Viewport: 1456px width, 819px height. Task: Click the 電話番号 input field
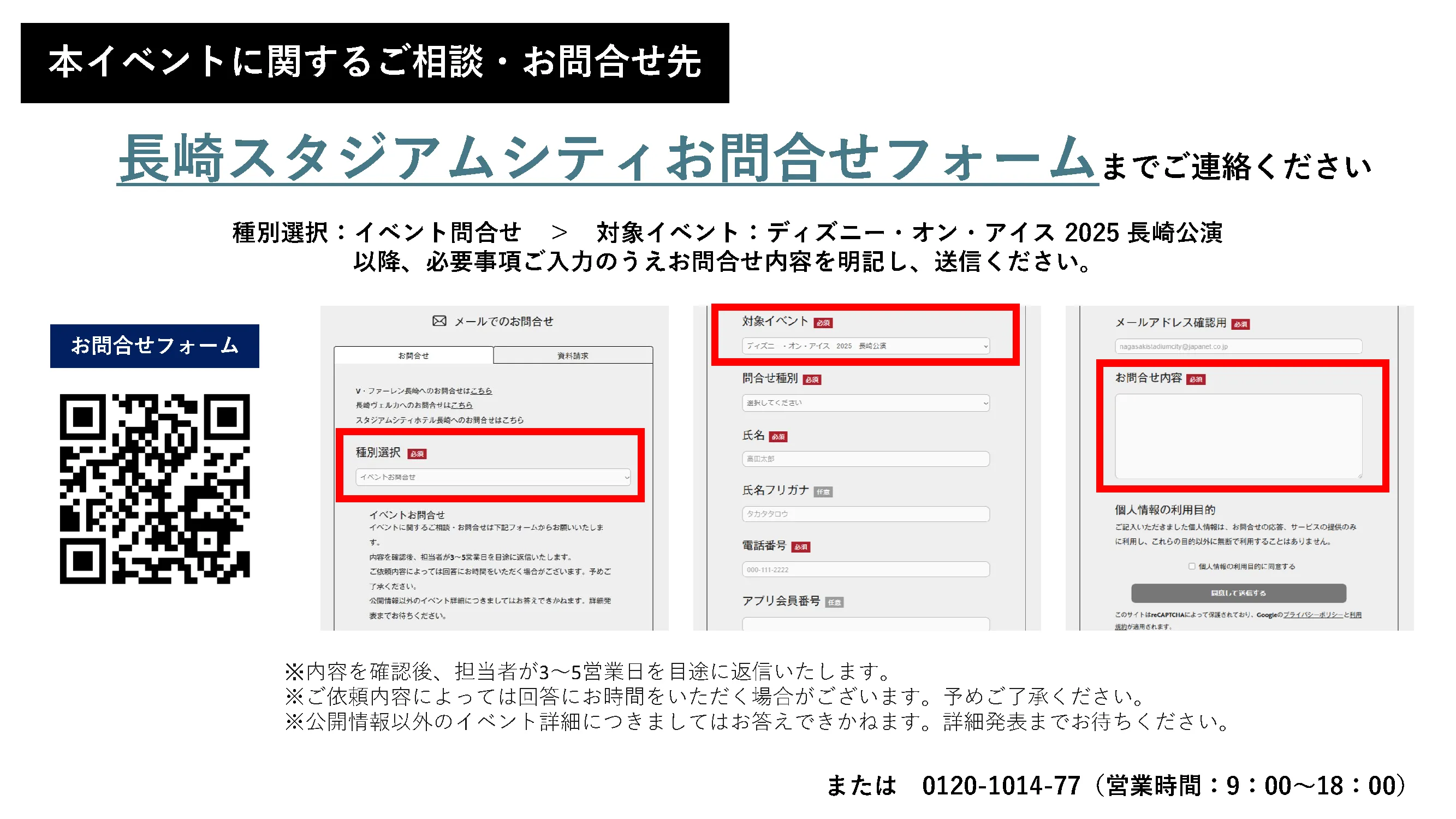(x=865, y=569)
